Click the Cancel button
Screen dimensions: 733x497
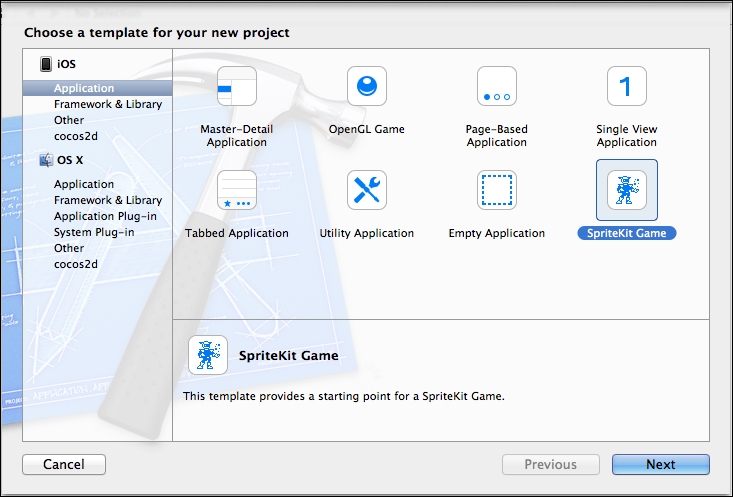click(x=64, y=464)
